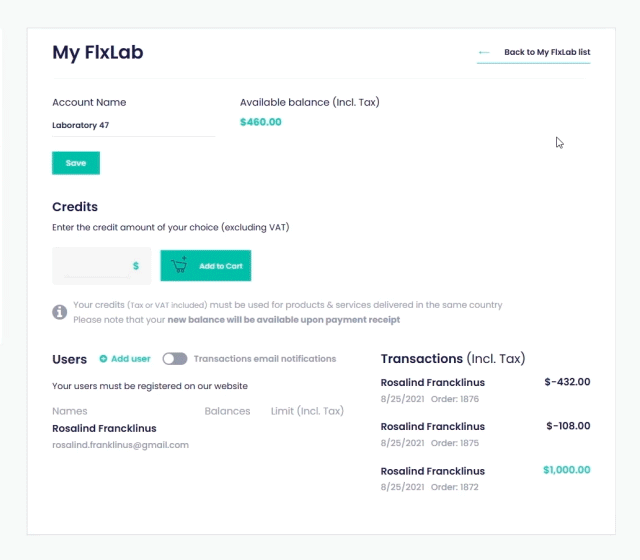Screen dimensions: 640x560
Task: Edit the Account Name field Laboratory 47
Action: click(x=133, y=125)
